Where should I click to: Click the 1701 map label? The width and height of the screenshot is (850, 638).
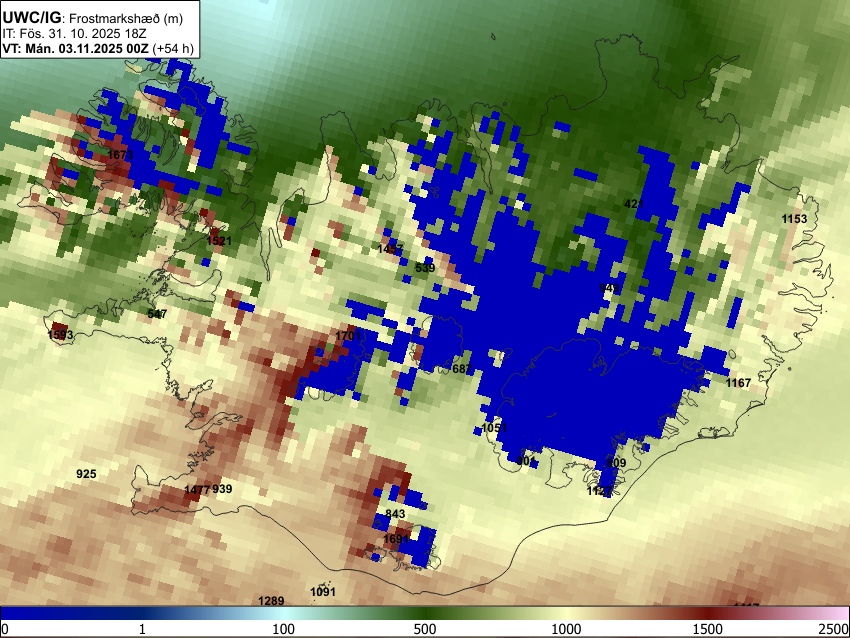tap(348, 336)
